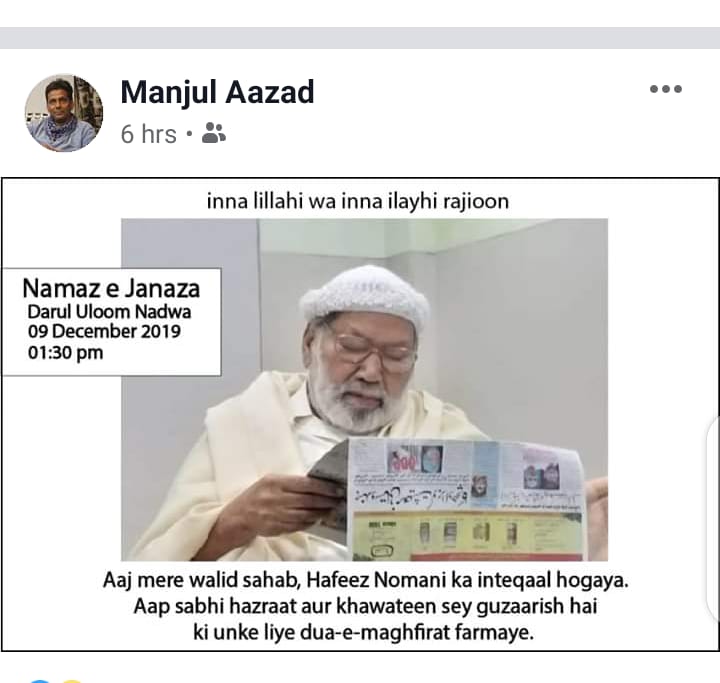Open the 6 hrs post timestamp
The image size is (720, 683).
tap(149, 134)
